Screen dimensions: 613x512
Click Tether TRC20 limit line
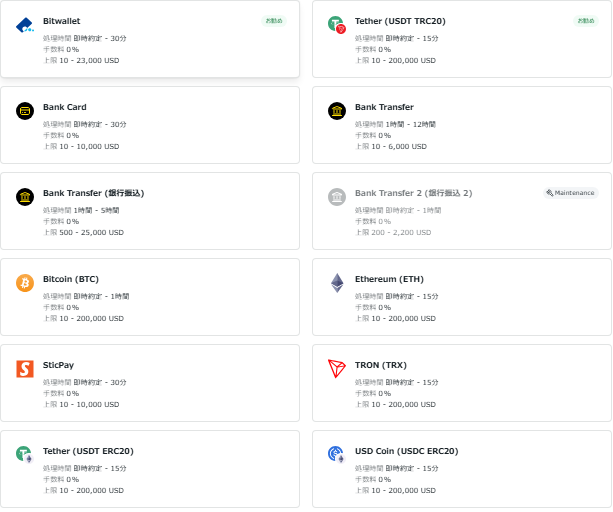[x=395, y=61]
